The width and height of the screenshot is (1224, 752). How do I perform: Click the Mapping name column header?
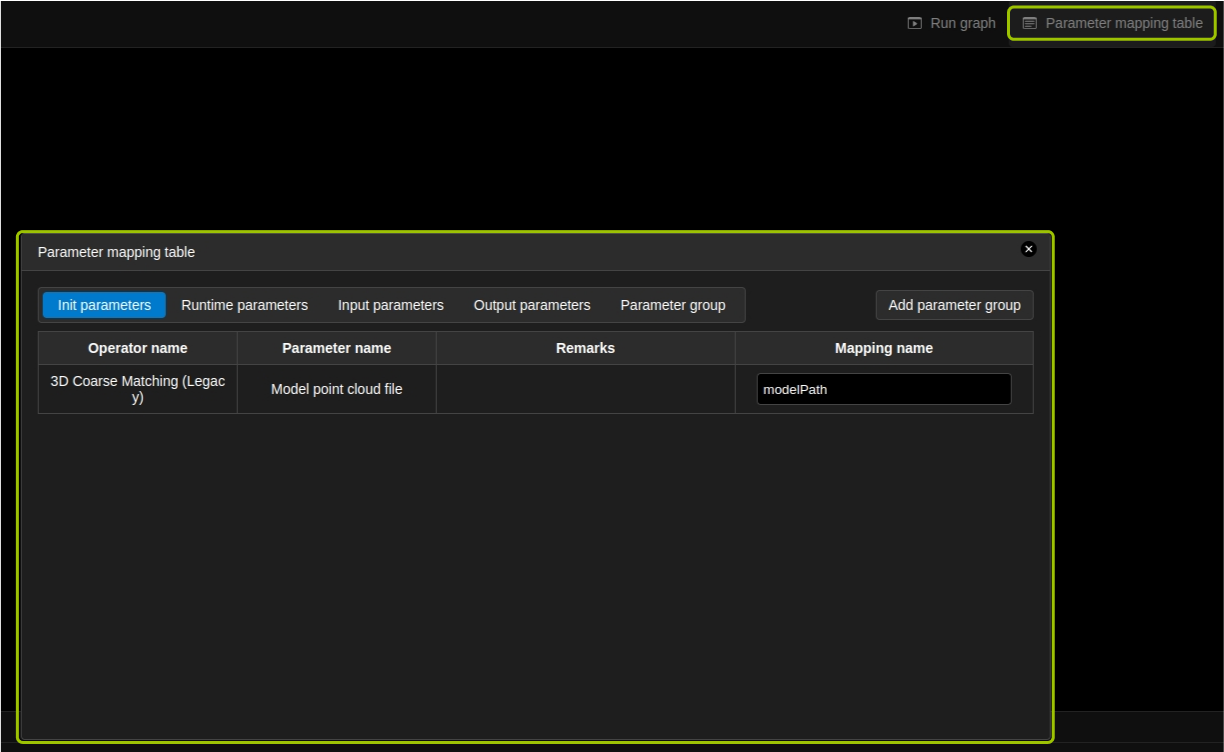[883, 348]
